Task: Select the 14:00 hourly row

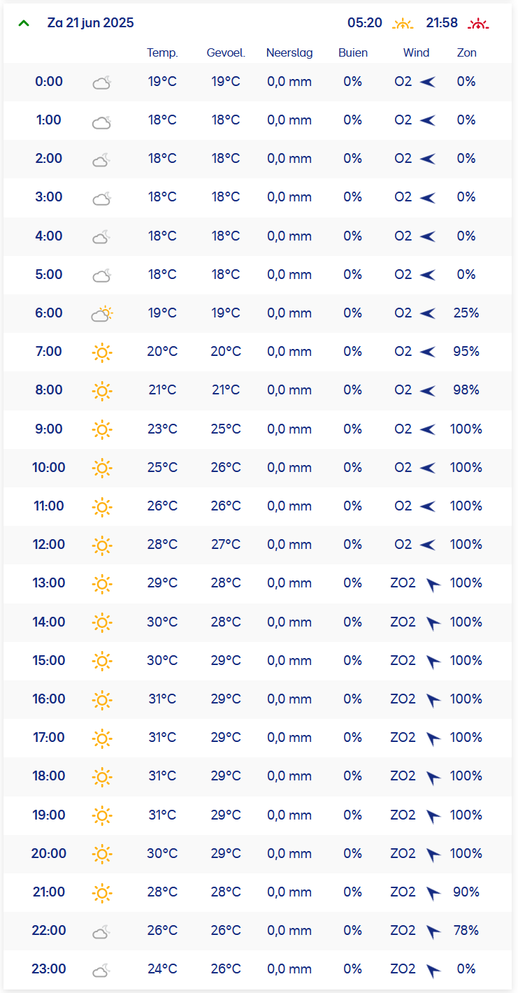Action: coord(258,623)
